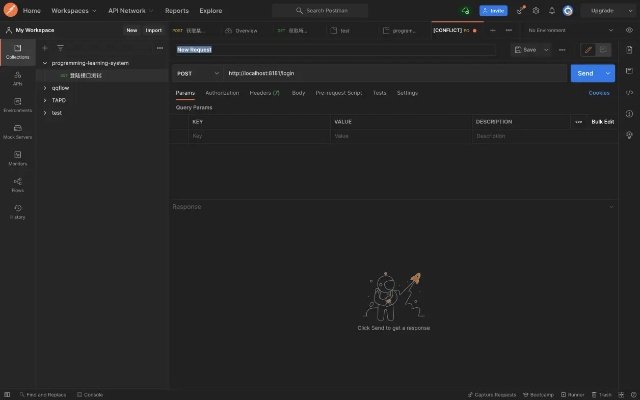640x400 pixels.
Task: Open the settings gear icon in header
Action: [x=536, y=10]
